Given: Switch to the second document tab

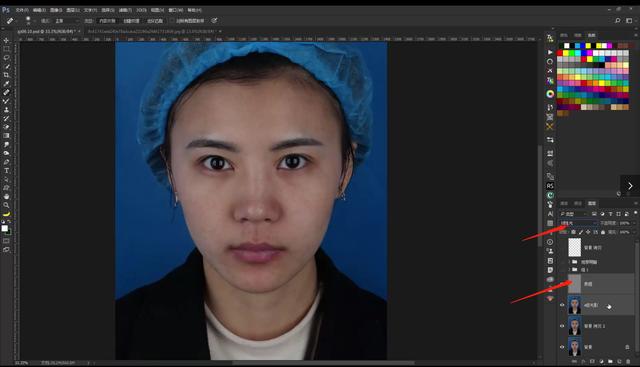Looking at the screenshot, I should pos(152,31).
